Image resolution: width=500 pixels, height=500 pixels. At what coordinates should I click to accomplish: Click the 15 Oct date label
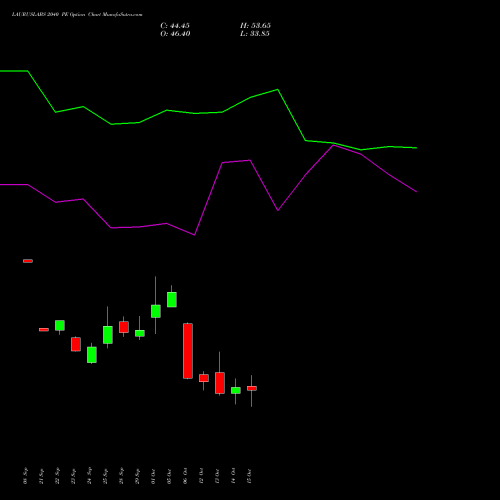(x=249, y=476)
